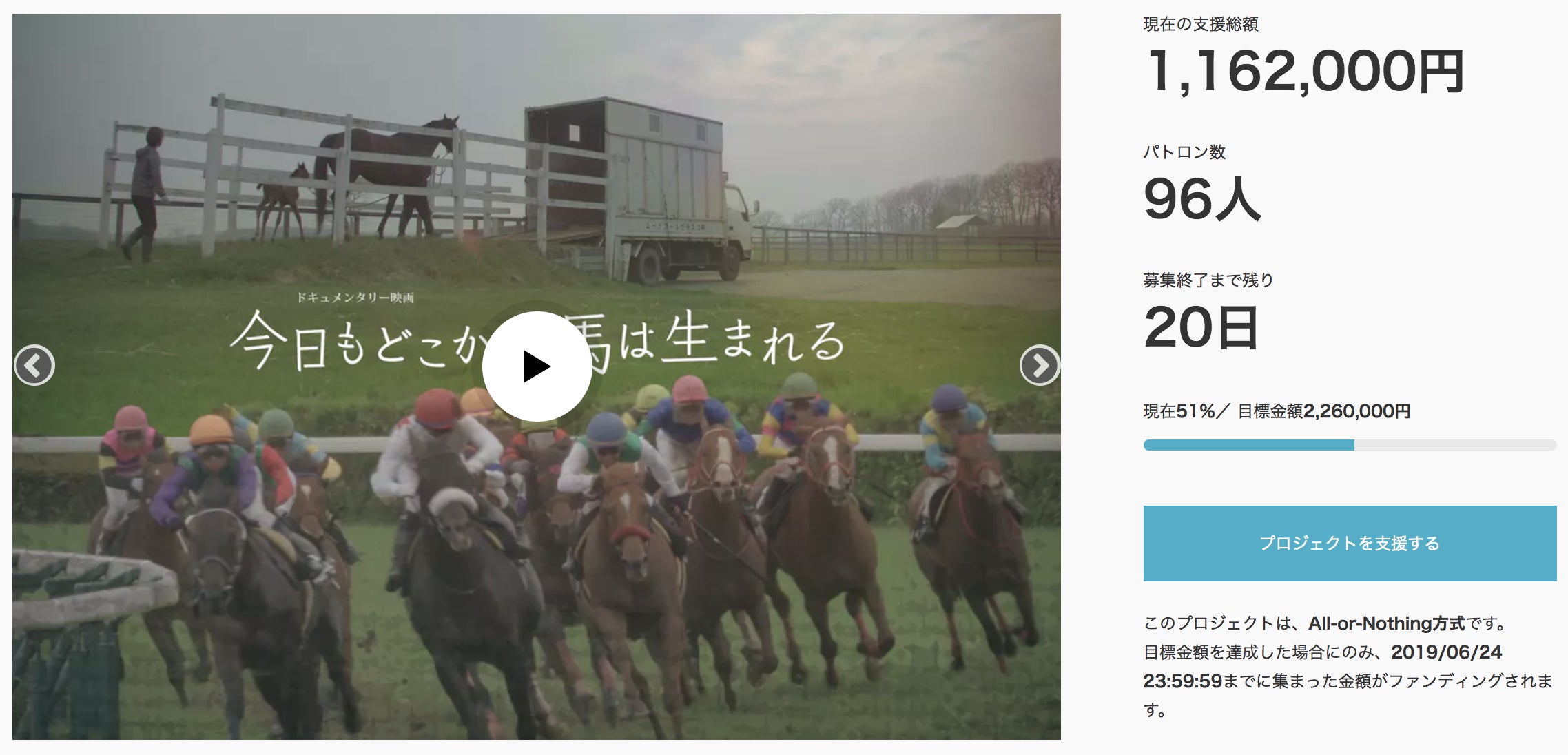Select the 1,162,000円 total support amount

[x=1304, y=71]
